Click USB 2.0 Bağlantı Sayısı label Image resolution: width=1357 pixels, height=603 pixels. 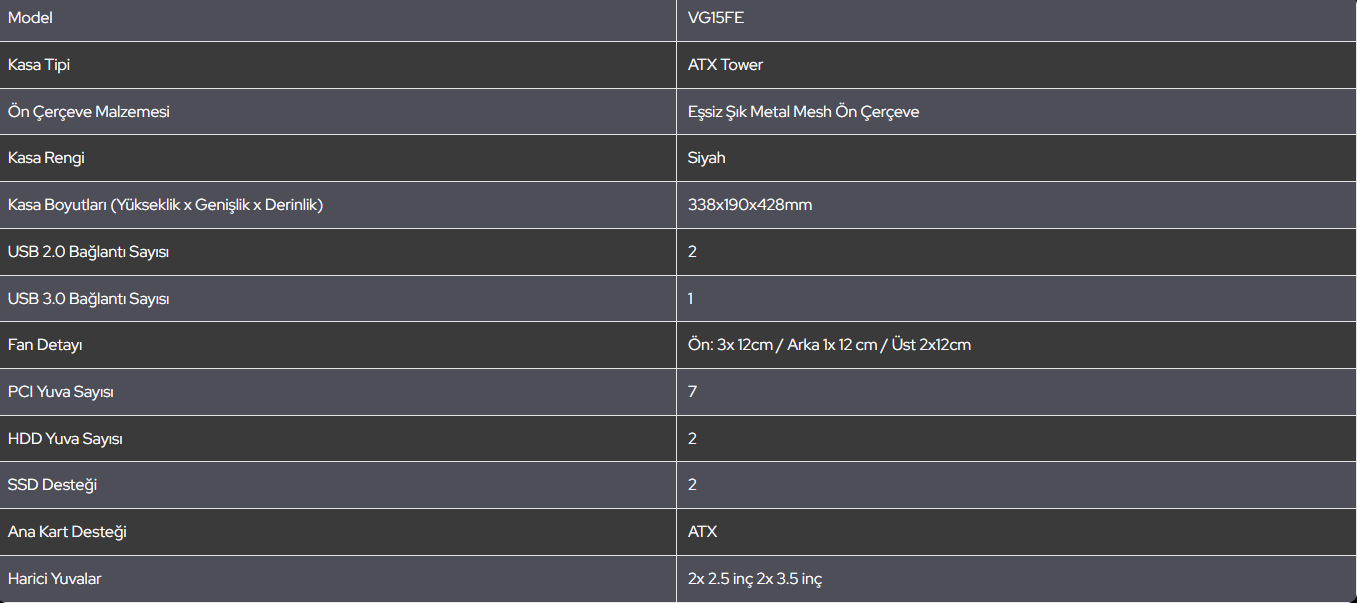coord(88,252)
